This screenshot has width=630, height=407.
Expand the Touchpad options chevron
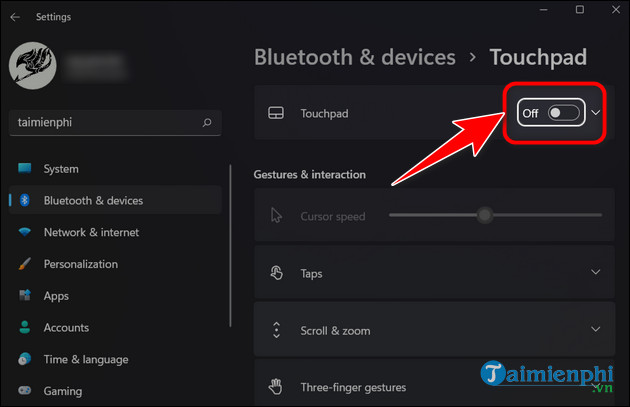(596, 113)
